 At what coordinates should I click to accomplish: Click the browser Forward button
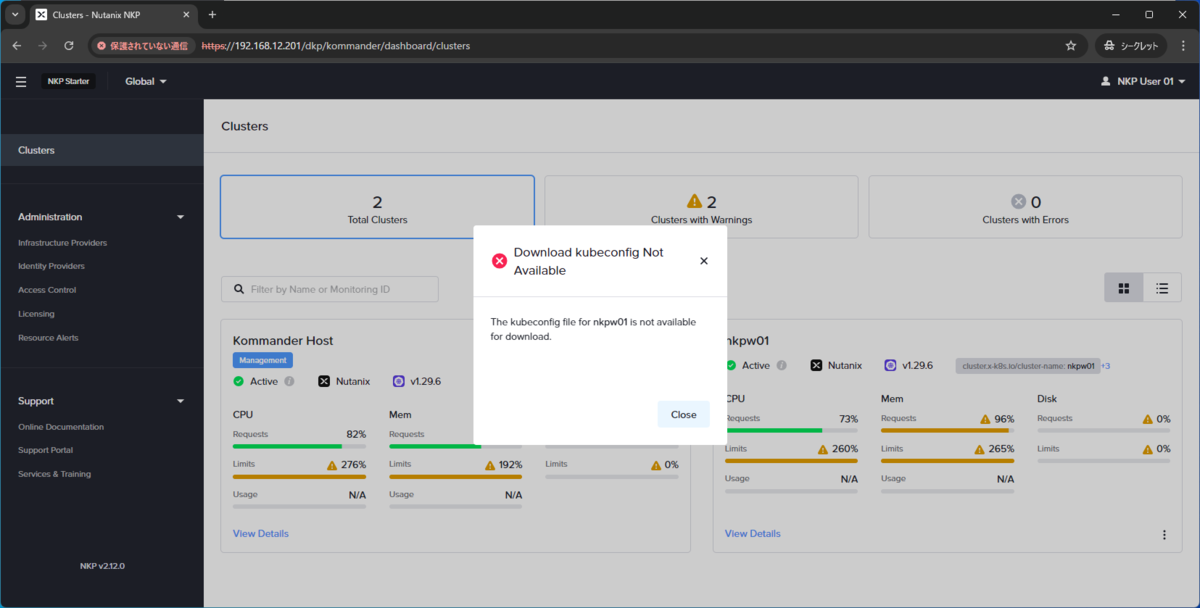(43, 46)
